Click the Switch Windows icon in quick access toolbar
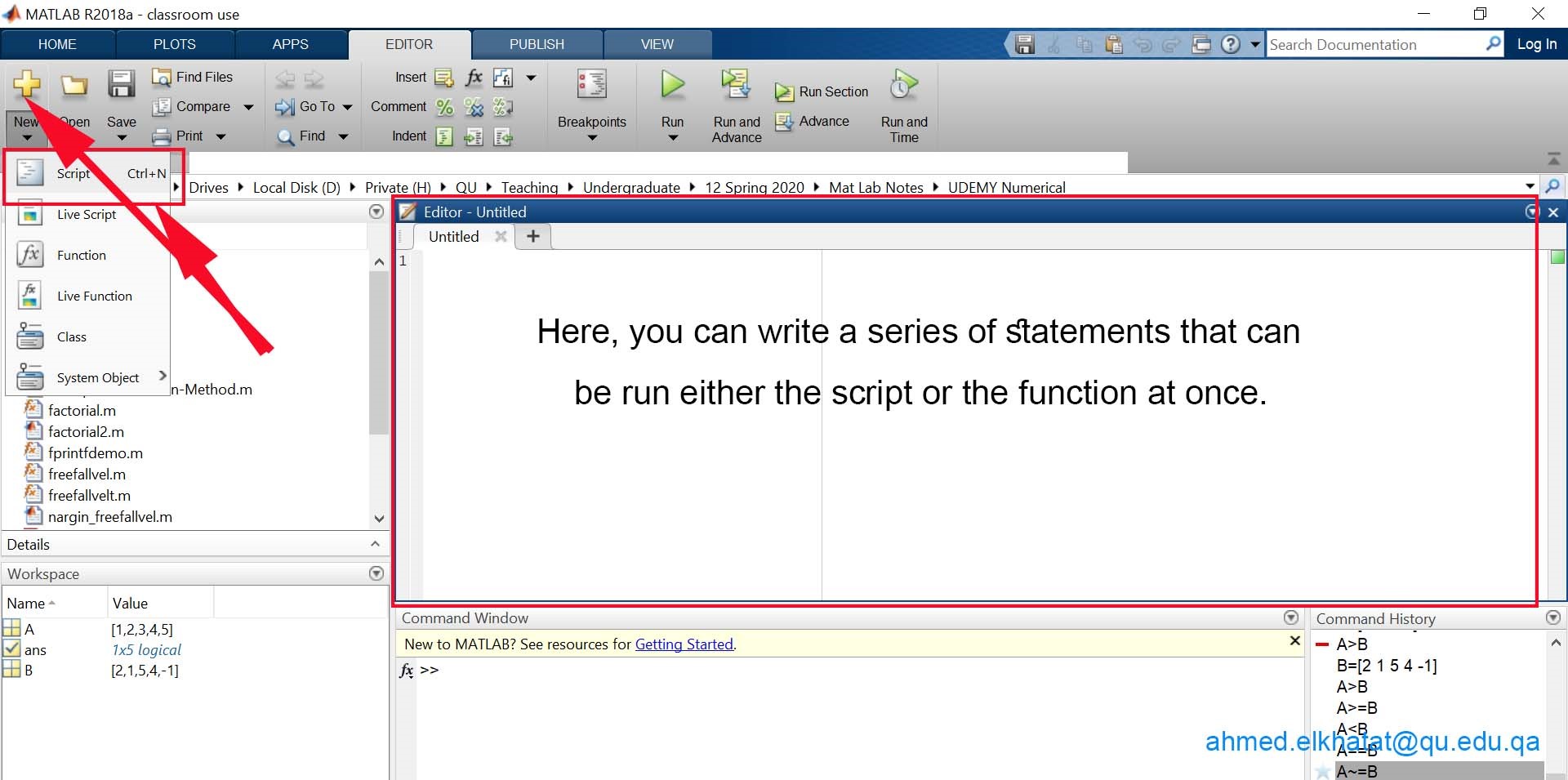The image size is (1568, 780). tap(1201, 44)
